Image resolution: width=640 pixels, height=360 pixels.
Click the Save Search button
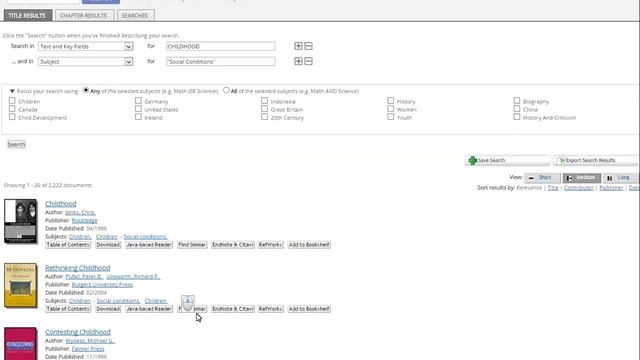(x=507, y=160)
